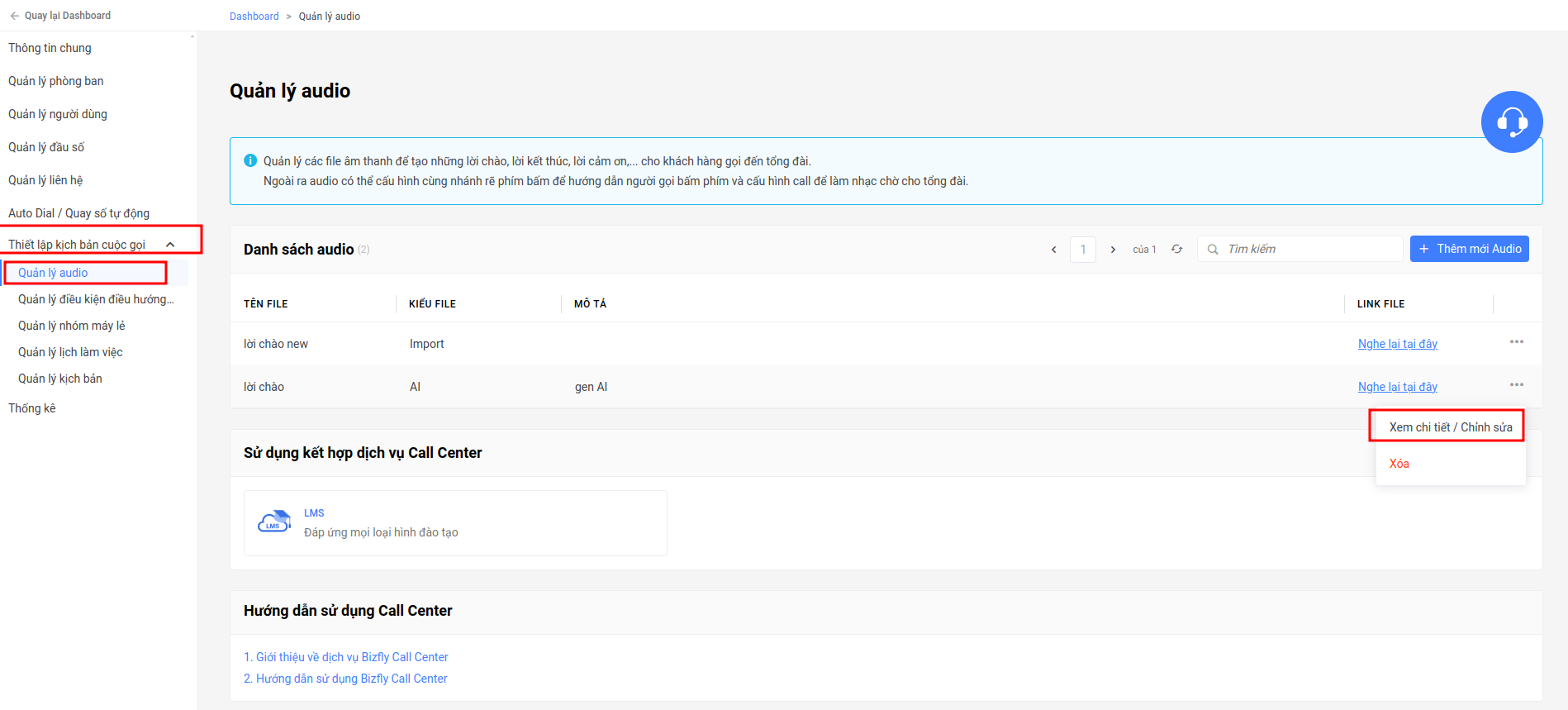
Task: Open Quản lý nhóm máy lẻ item
Action: click(x=72, y=326)
